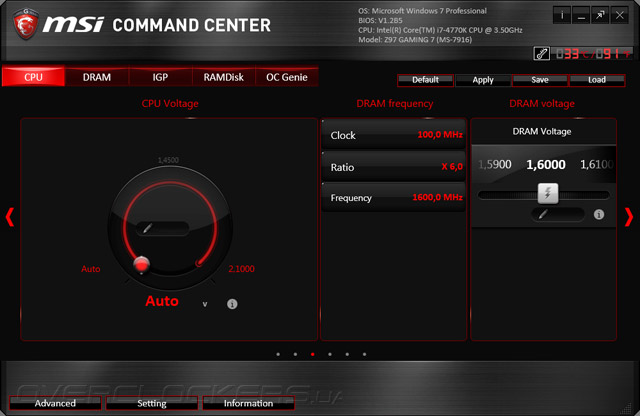
Task: Open the Setting section
Action: (152, 403)
